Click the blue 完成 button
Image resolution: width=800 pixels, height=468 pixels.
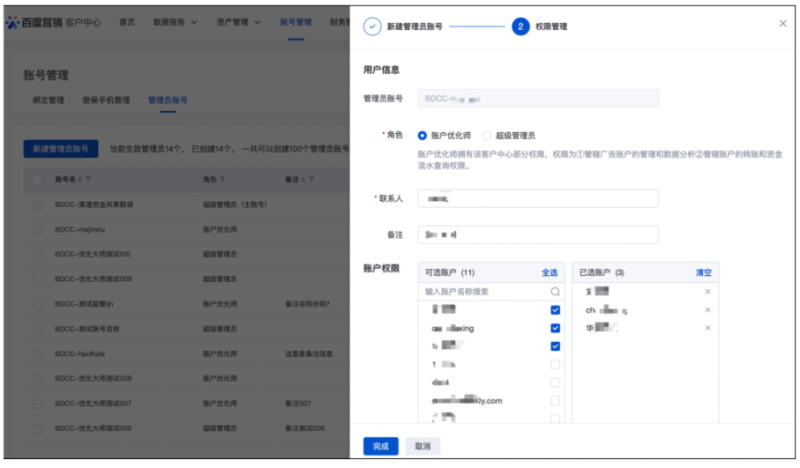pos(381,446)
